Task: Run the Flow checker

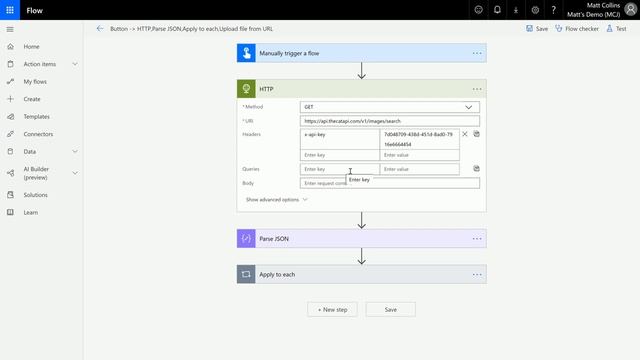Action: 577,29
